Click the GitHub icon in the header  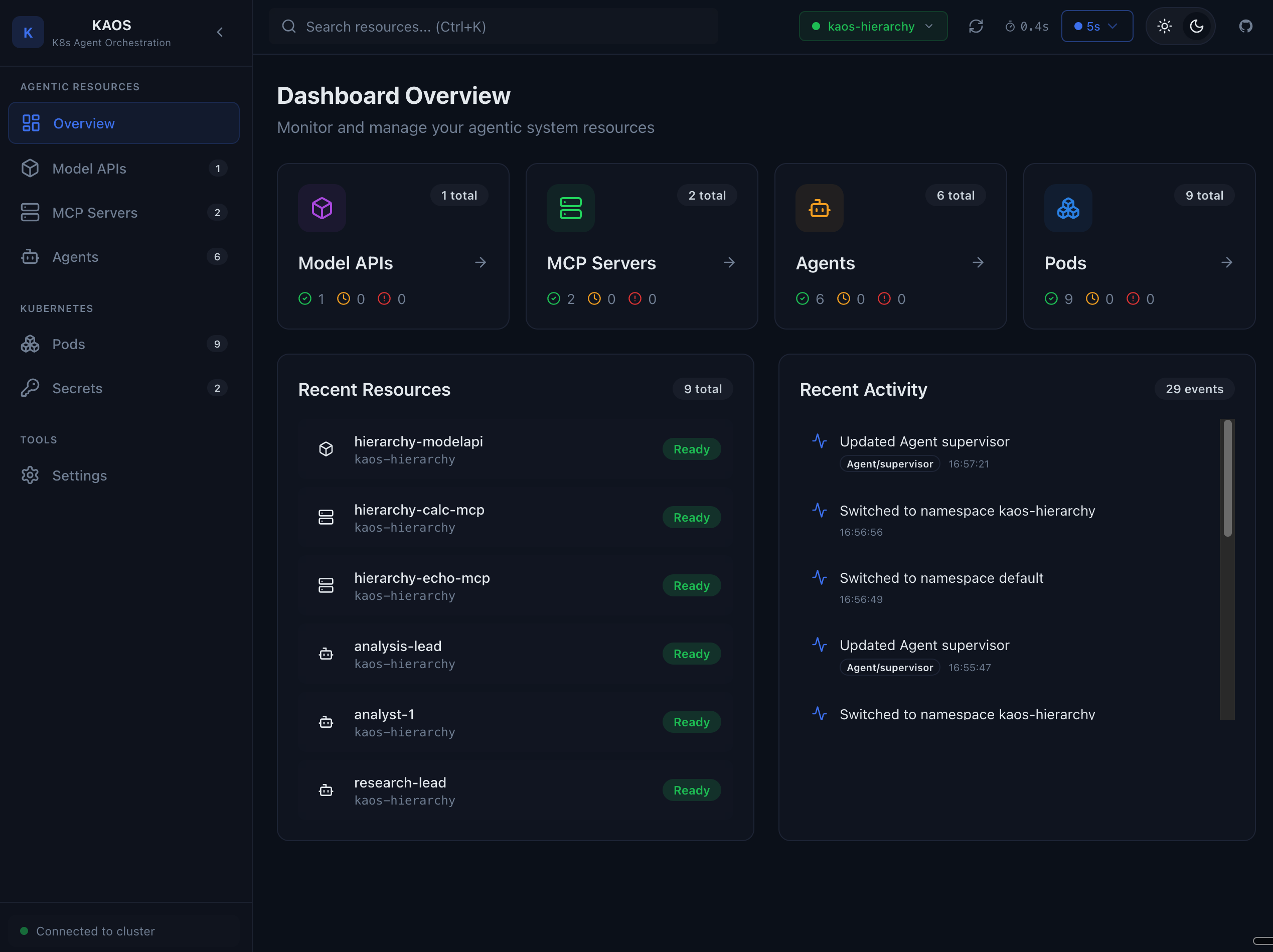pyautogui.click(x=1245, y=26)
